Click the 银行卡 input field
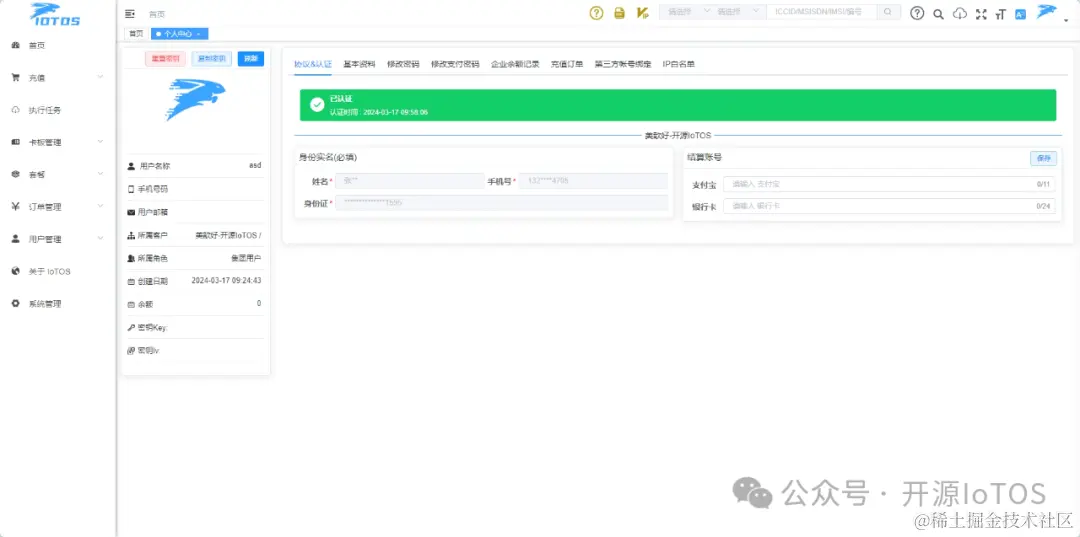The width and height of the screenshot is (1080, 537). [x=889, y=206]
